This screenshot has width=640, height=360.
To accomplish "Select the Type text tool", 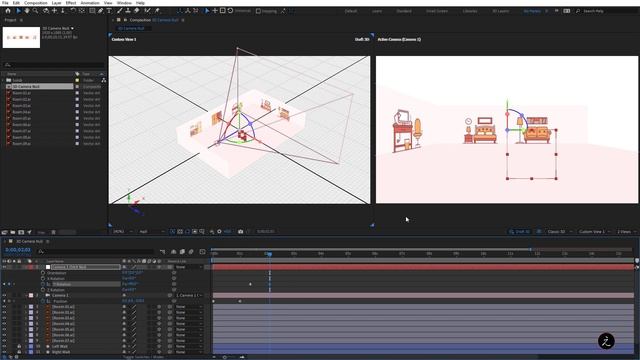I will click(x=109, y=11).
